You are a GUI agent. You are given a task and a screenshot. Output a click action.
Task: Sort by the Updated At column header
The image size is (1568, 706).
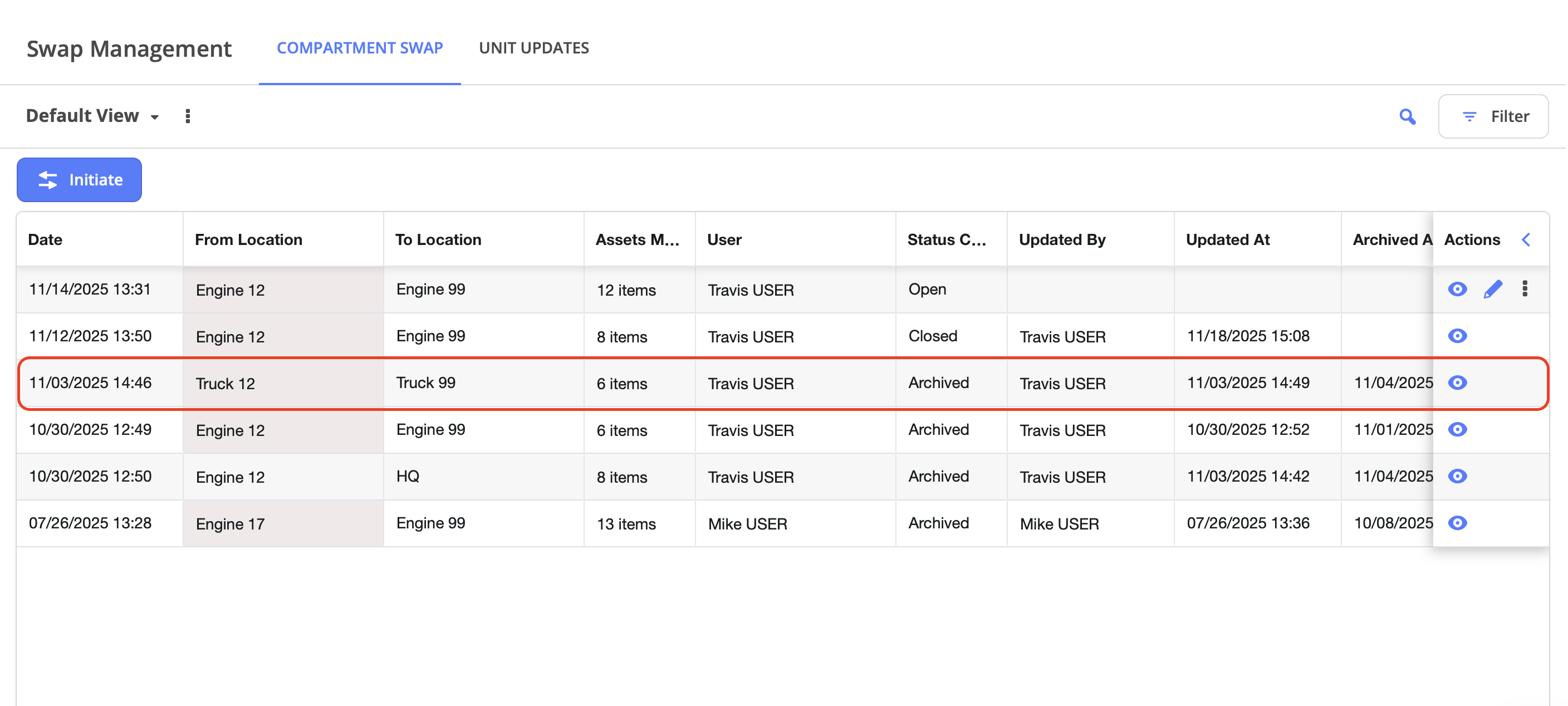(1227, 240)
